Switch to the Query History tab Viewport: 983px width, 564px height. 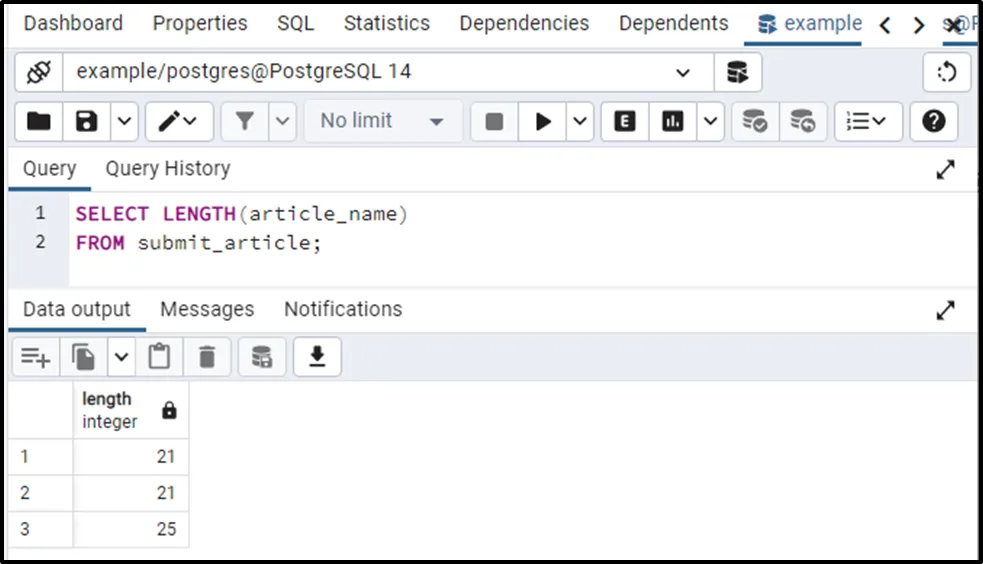[x=168, y=169]
